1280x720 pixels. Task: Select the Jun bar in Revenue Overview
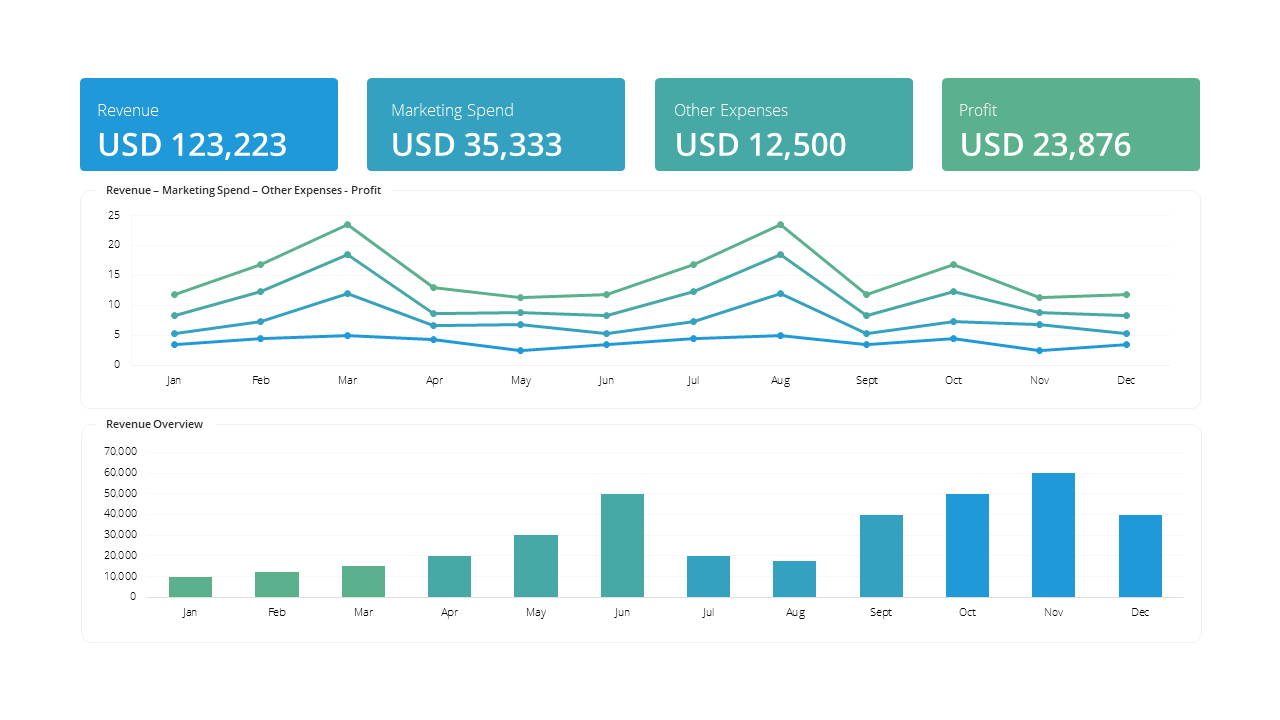point(622,545)
